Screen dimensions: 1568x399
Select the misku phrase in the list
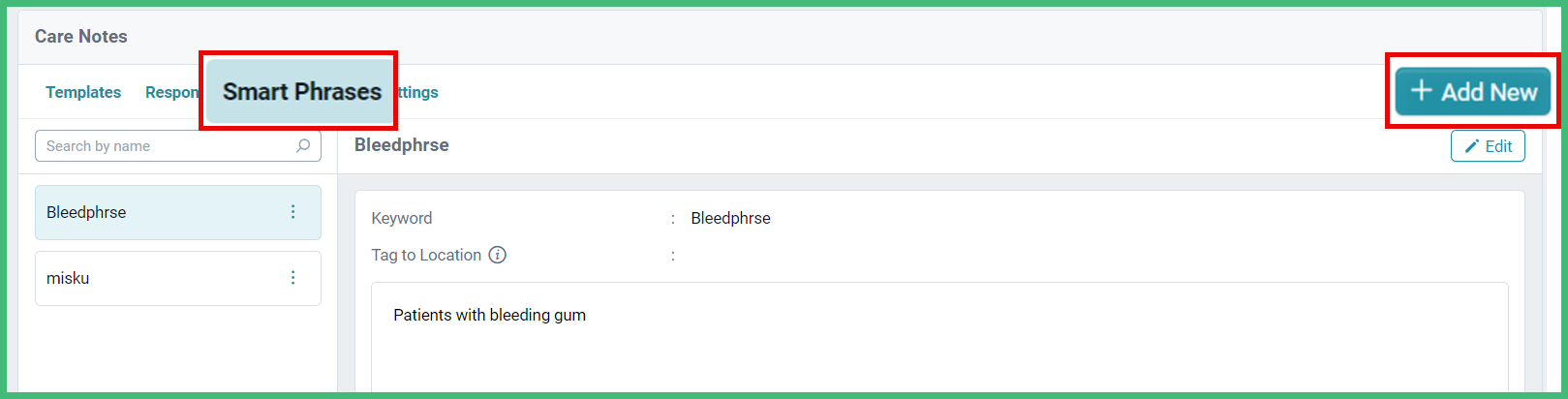(x=178, y=278)
